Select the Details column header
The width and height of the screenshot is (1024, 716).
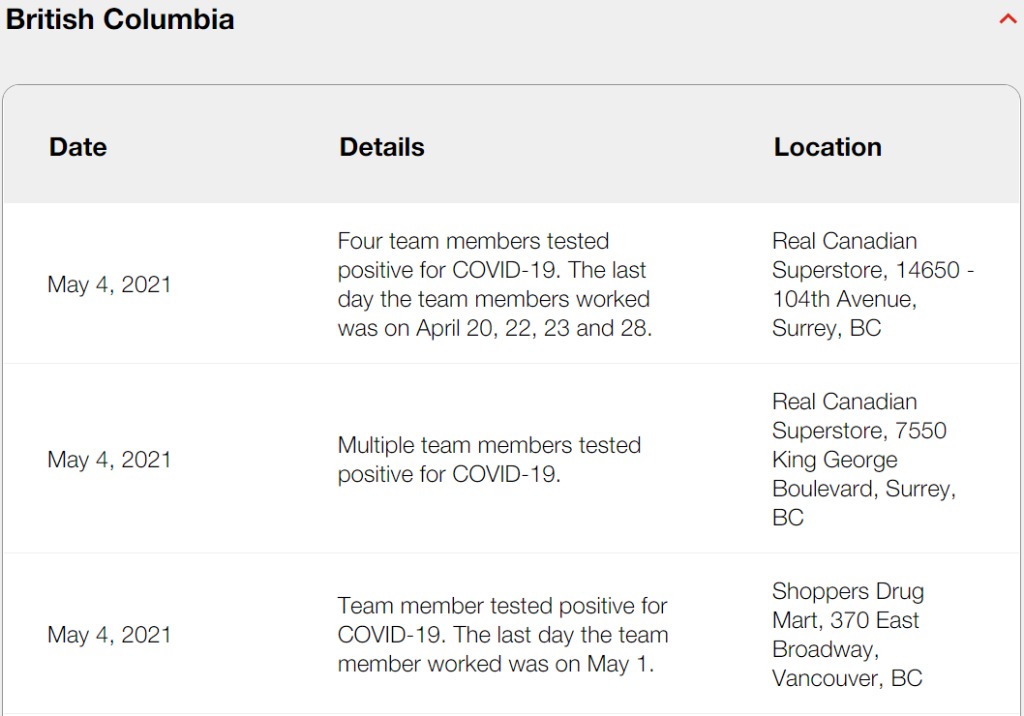[x=381, y=147]
